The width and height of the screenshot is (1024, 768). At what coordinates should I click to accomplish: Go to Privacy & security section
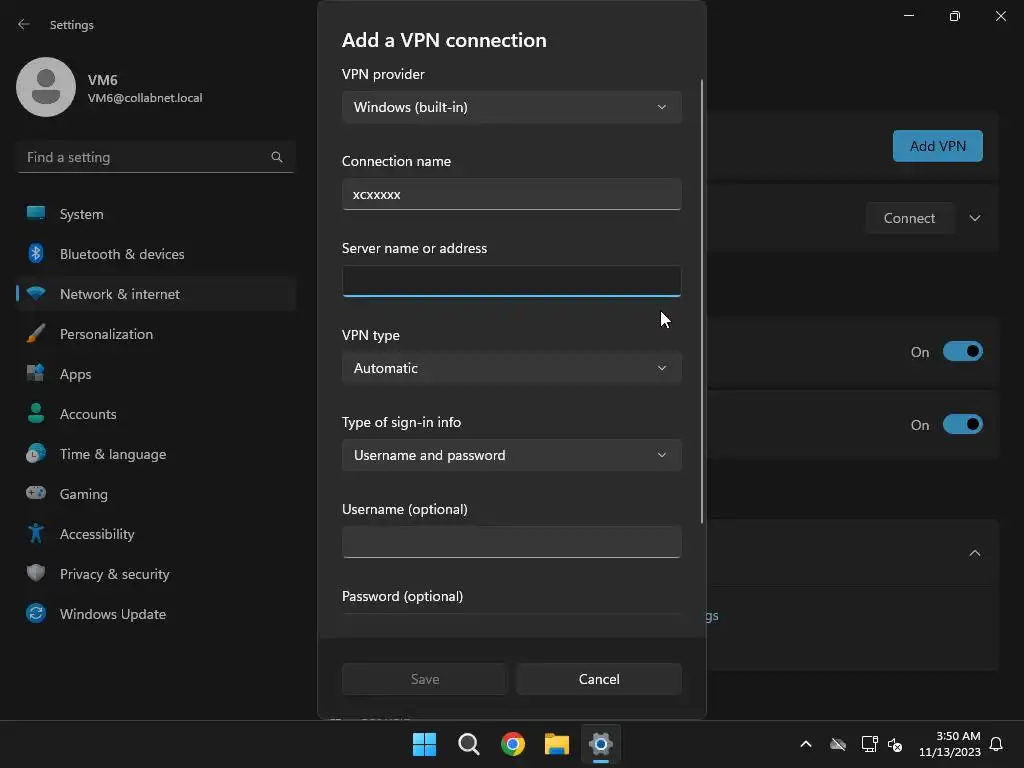(114, 574)
